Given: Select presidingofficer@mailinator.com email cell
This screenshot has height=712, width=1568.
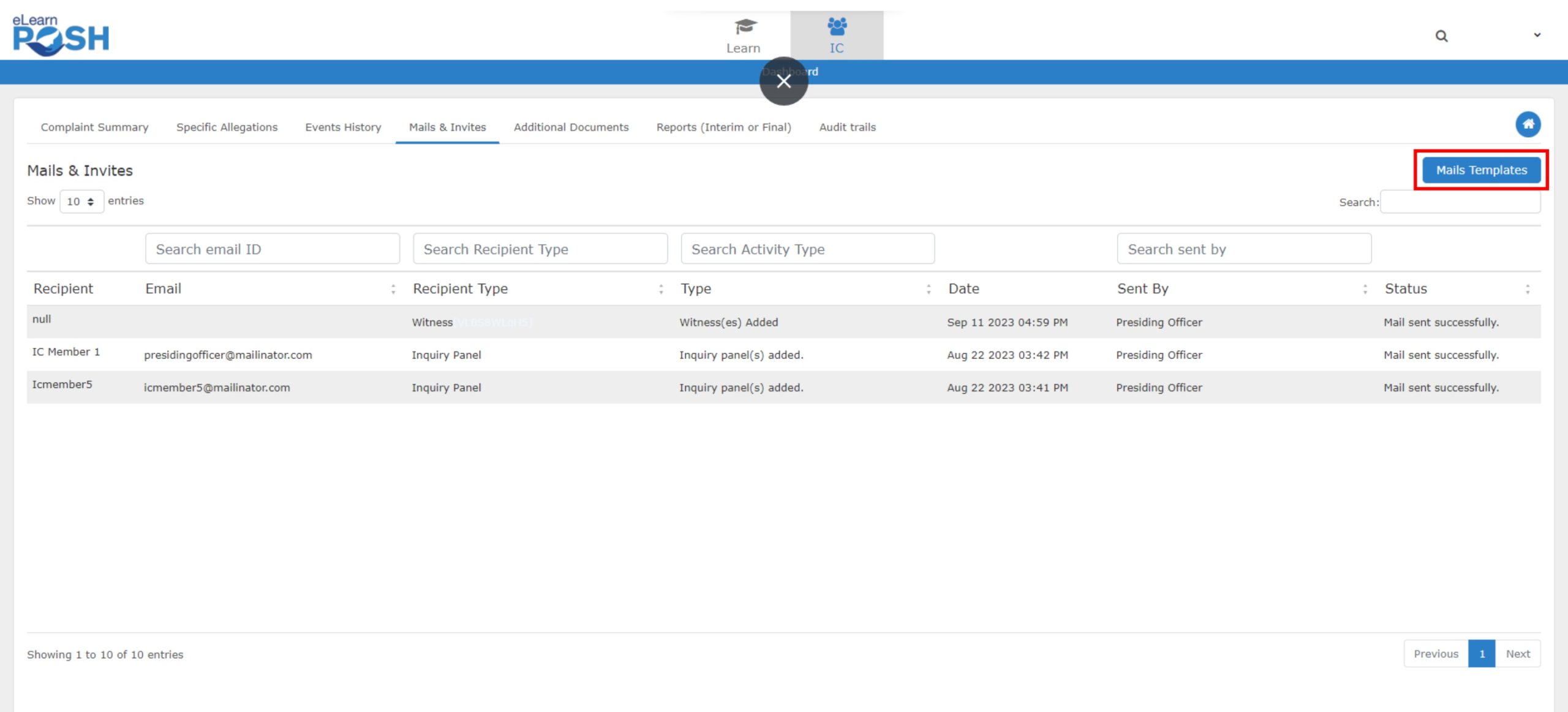Looking at the screenshot, I should click(x=228, y=355).
